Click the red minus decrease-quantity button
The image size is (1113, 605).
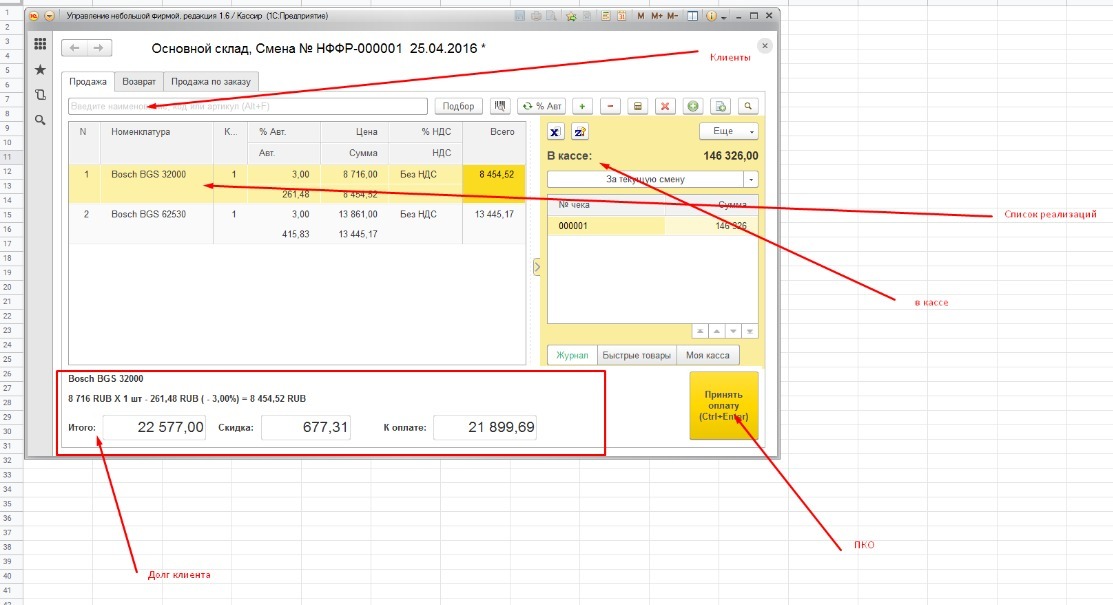tap(611, 106)
